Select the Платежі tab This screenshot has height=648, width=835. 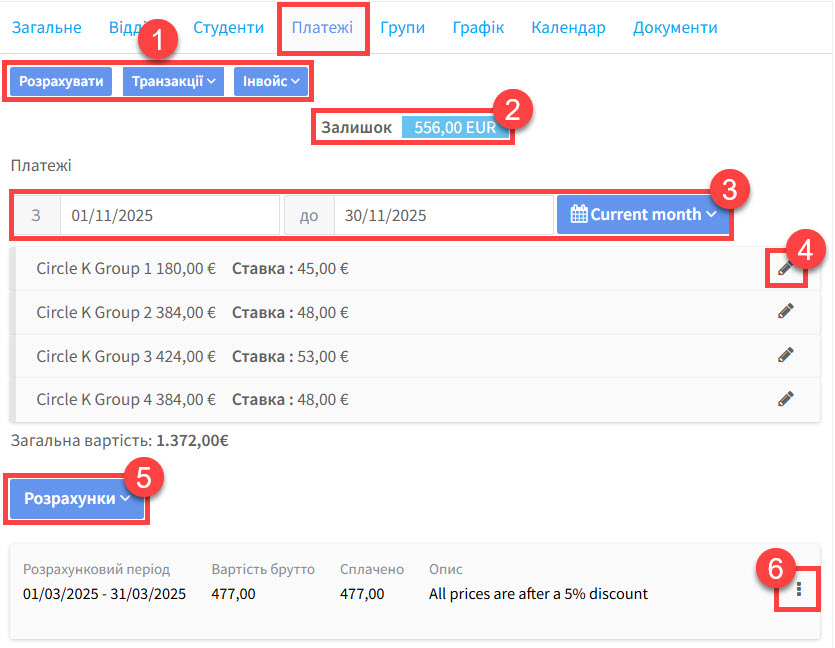(x=322, y=27)
